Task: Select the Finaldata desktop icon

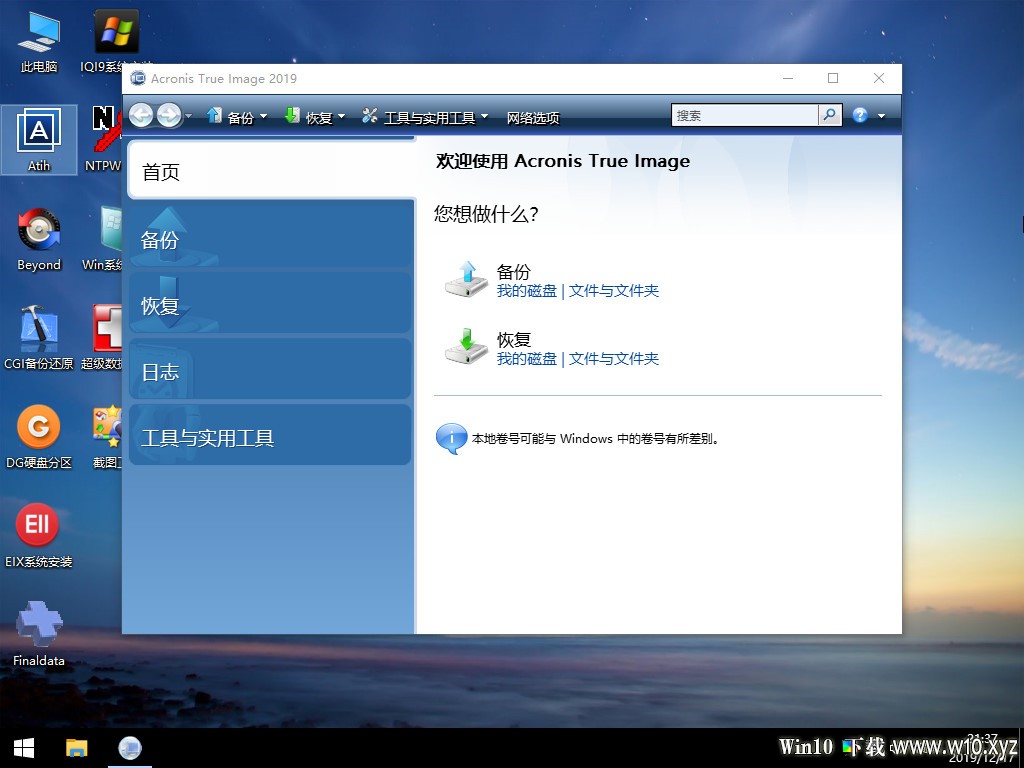Action: click(39, 635)
